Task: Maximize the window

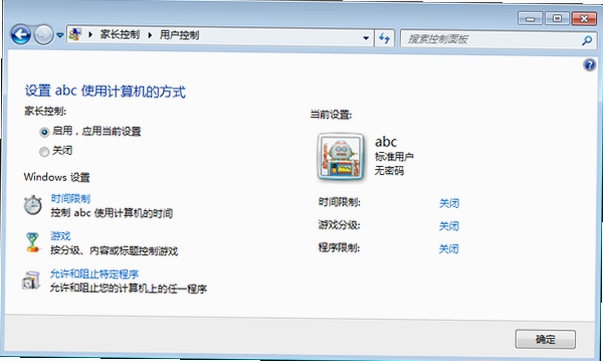Action: tap(557, 18)
